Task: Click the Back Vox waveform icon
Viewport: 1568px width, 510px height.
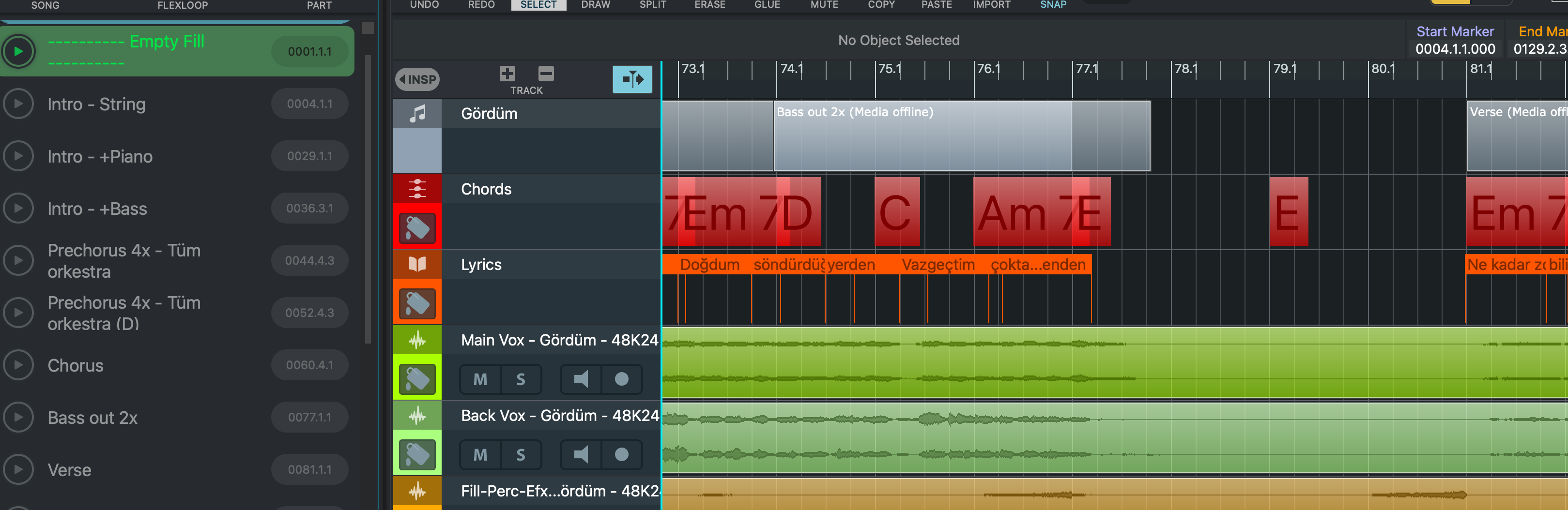Action: [417, 416]
